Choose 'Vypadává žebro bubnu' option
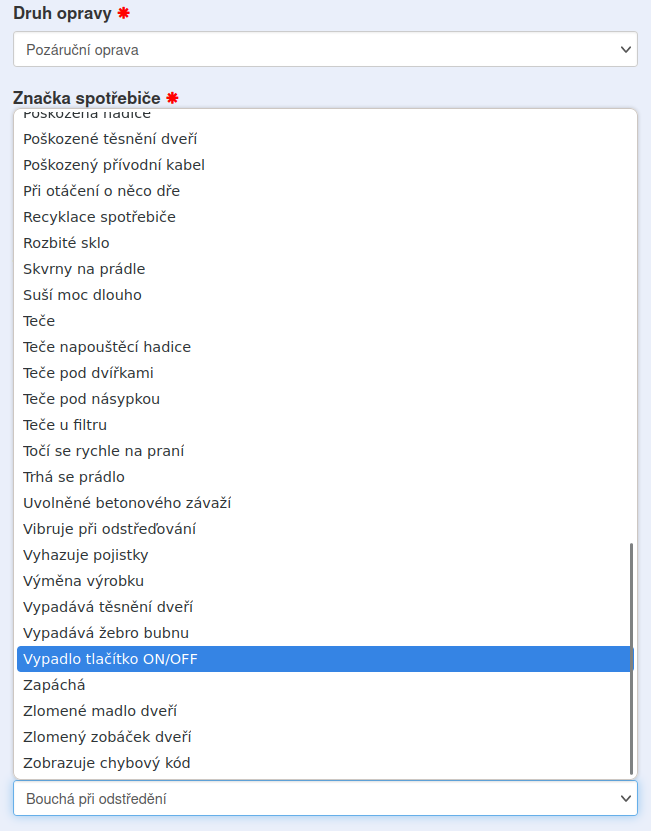The width and height of the screenshot is (651, 831). coord(106,633)
